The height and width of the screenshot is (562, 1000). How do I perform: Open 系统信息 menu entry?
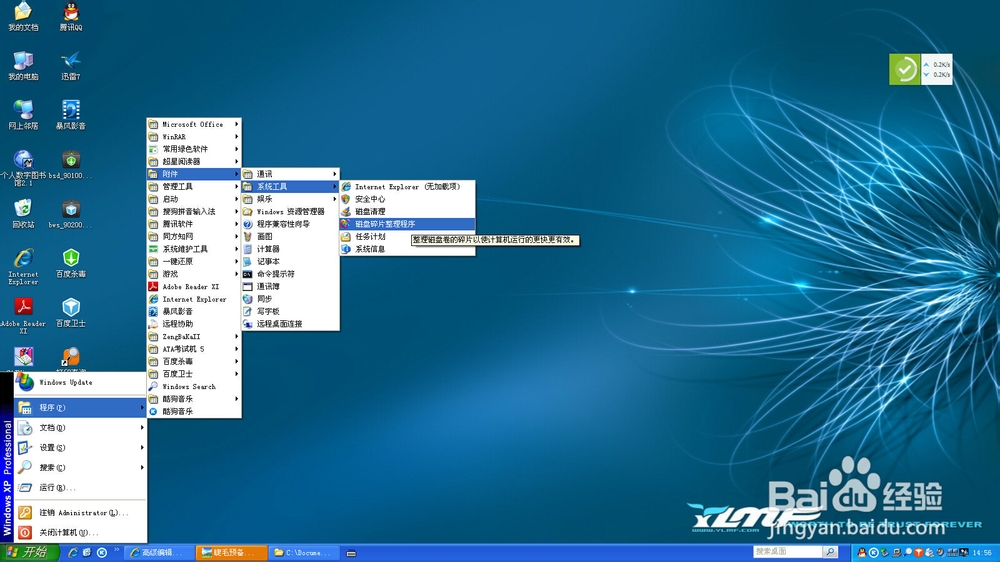[408, 249]
